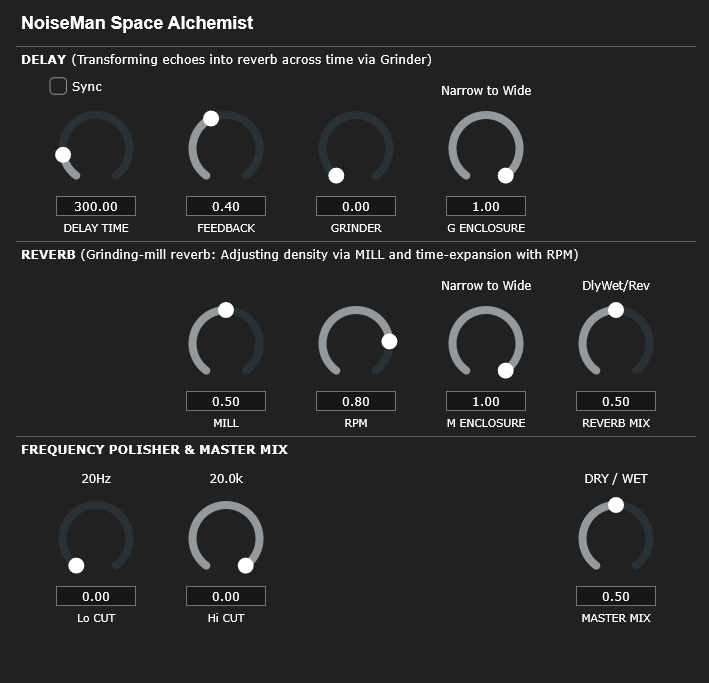Click the GRINDER knob handle
This screenshot has width=709, height=683.
(x=336, y=175)
